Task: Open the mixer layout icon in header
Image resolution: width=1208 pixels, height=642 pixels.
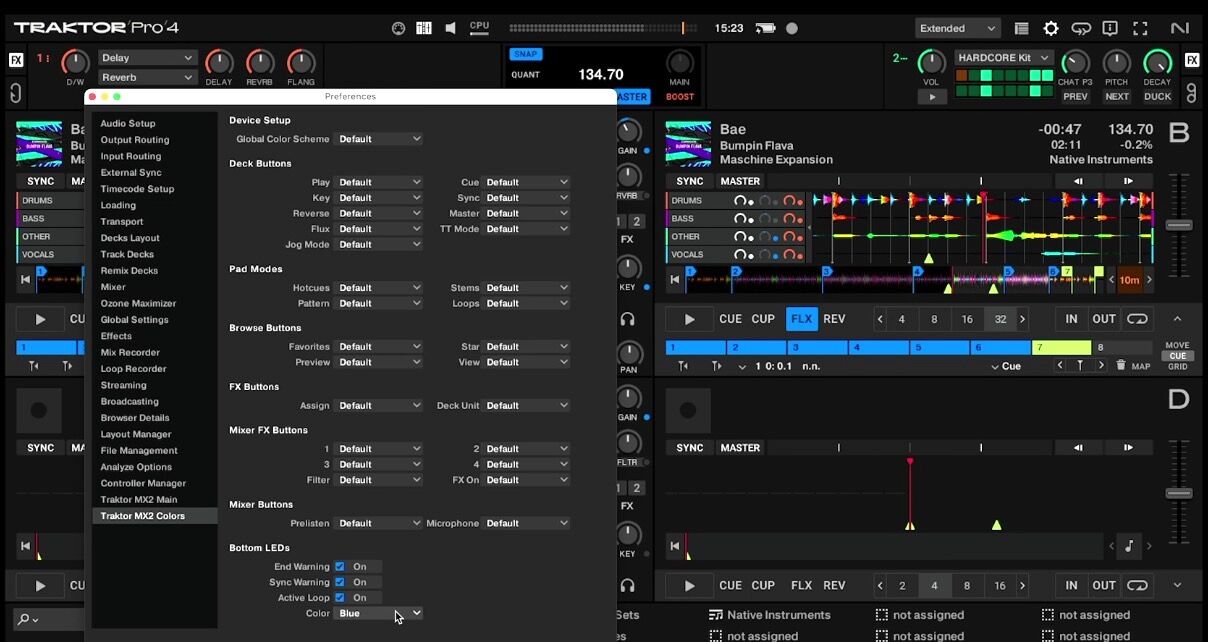Action: pyautogui.click(x=424, y=28)
